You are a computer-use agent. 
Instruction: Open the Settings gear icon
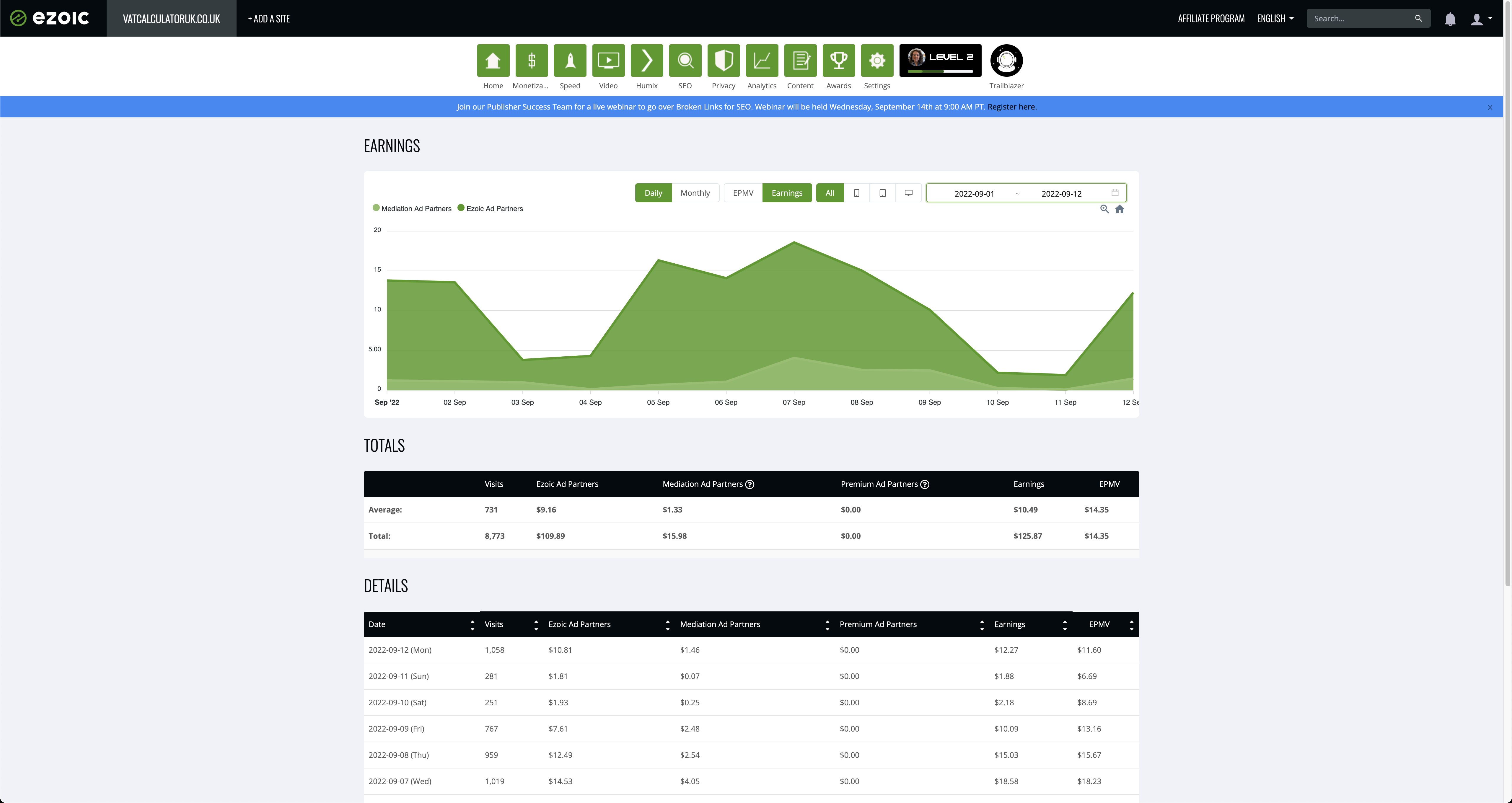pyautogui.click(x=877, y=61)
